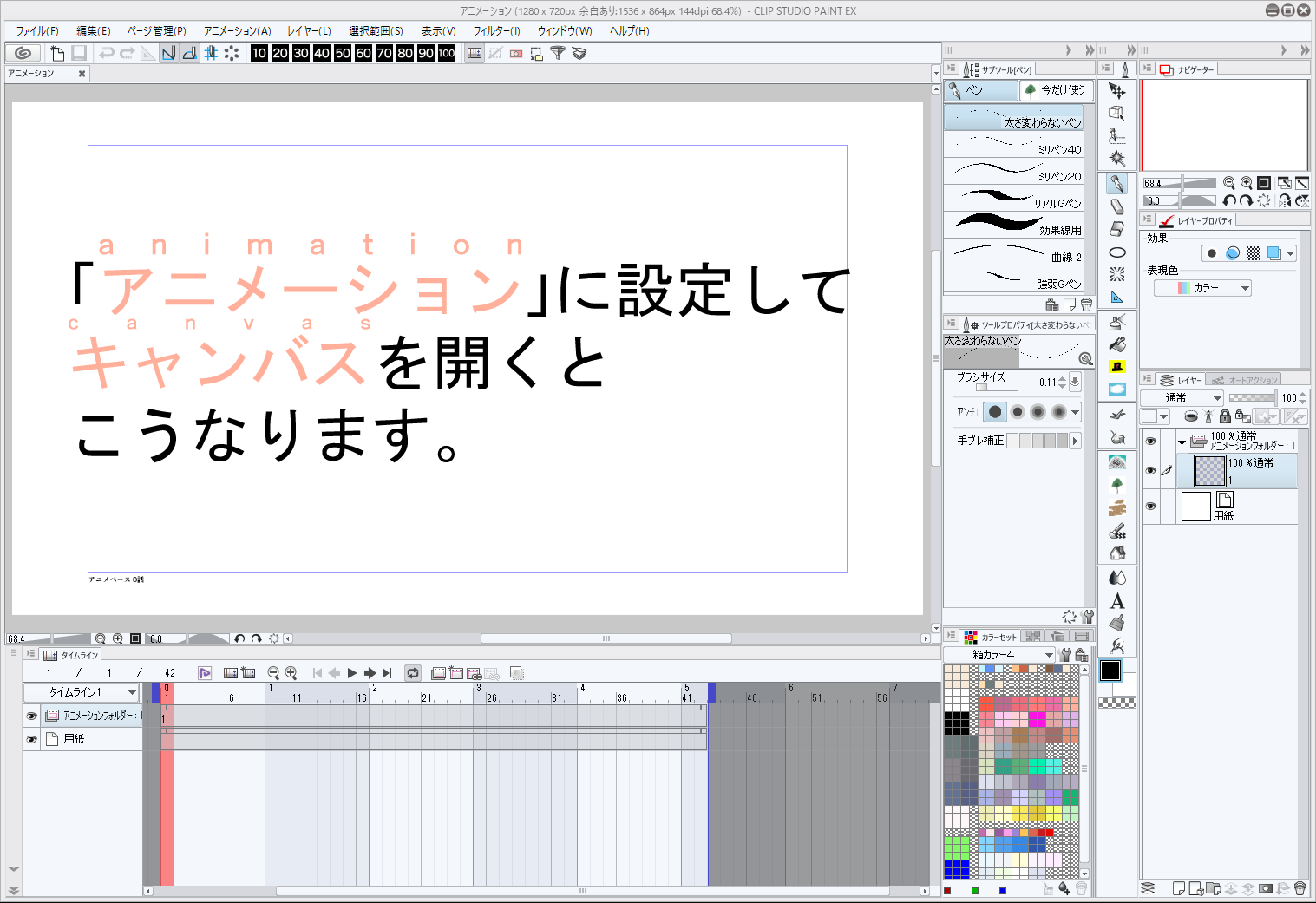
Task: Switch to the ペン sub tool group tab
Action: tap(981, 90)
